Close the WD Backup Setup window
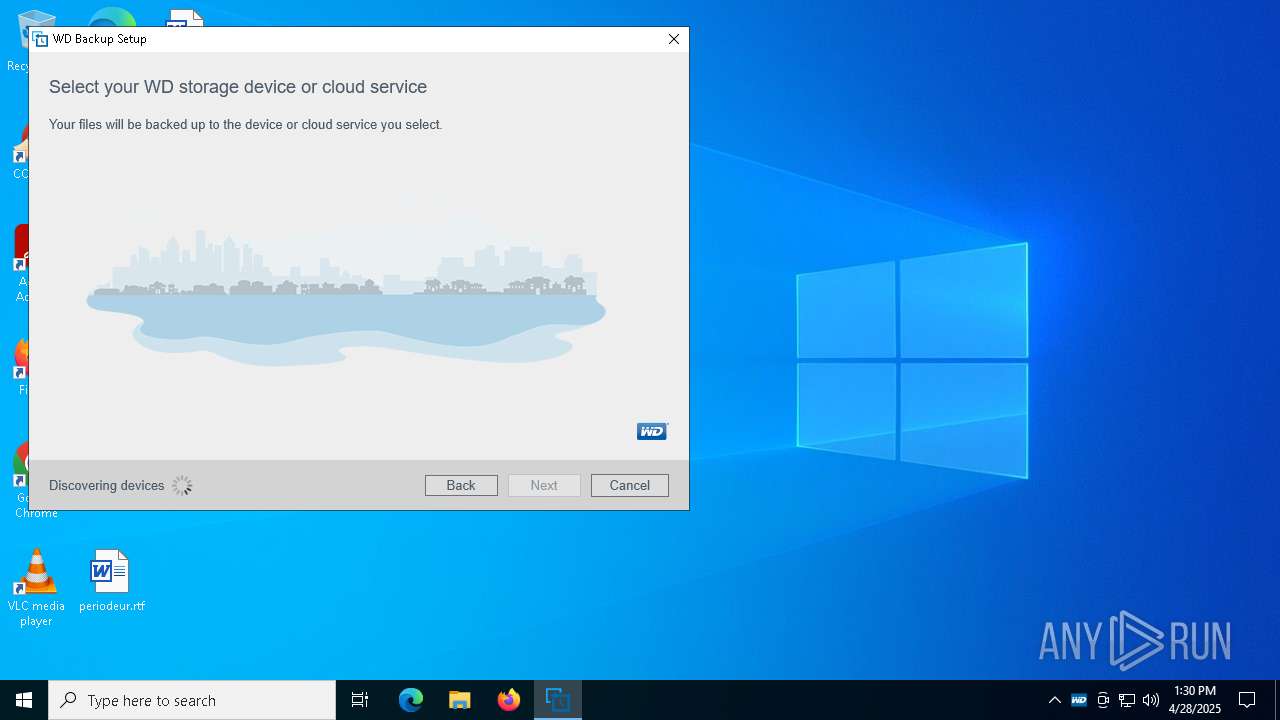The height and width of the screenshot is (720, 1280). point(673,39)
